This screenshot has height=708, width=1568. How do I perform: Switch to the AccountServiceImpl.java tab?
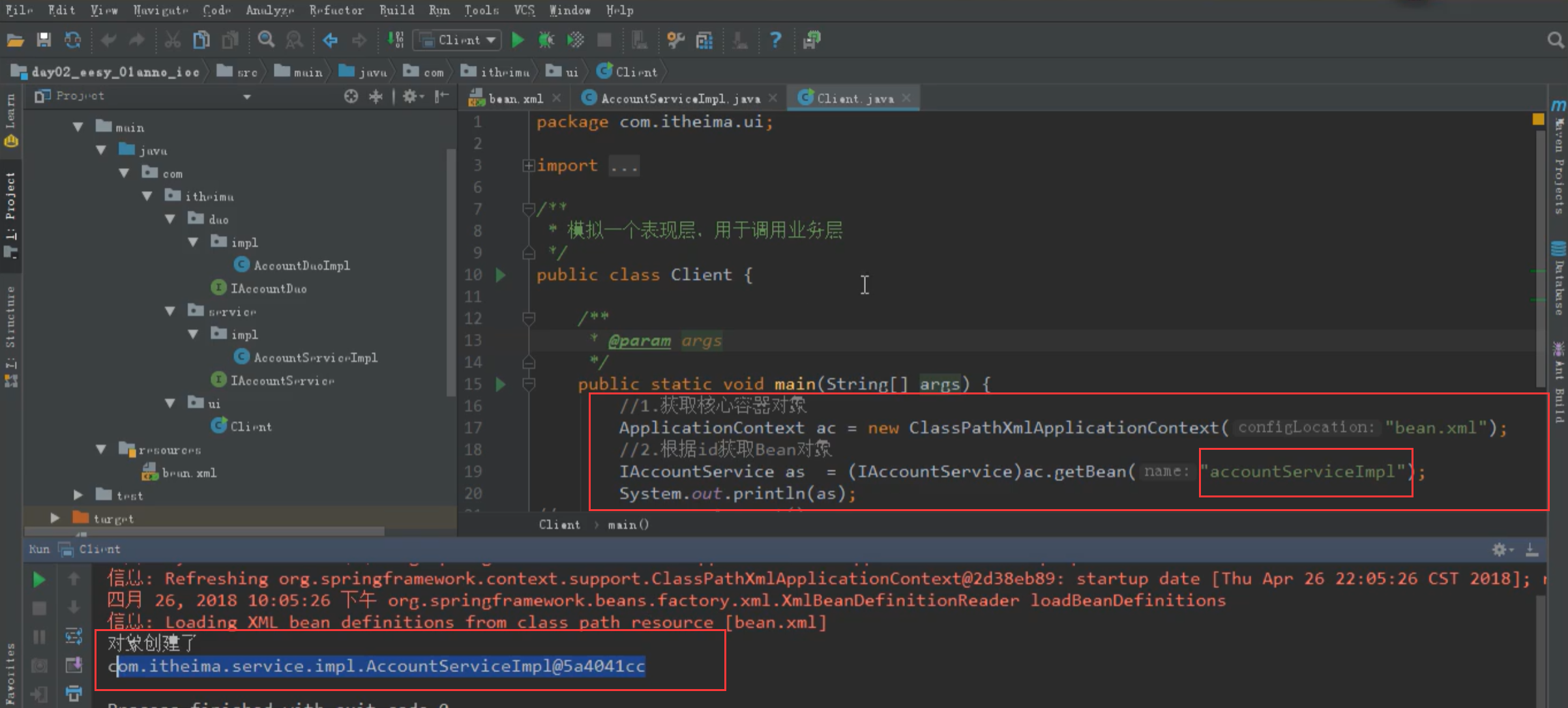point(680,98)
